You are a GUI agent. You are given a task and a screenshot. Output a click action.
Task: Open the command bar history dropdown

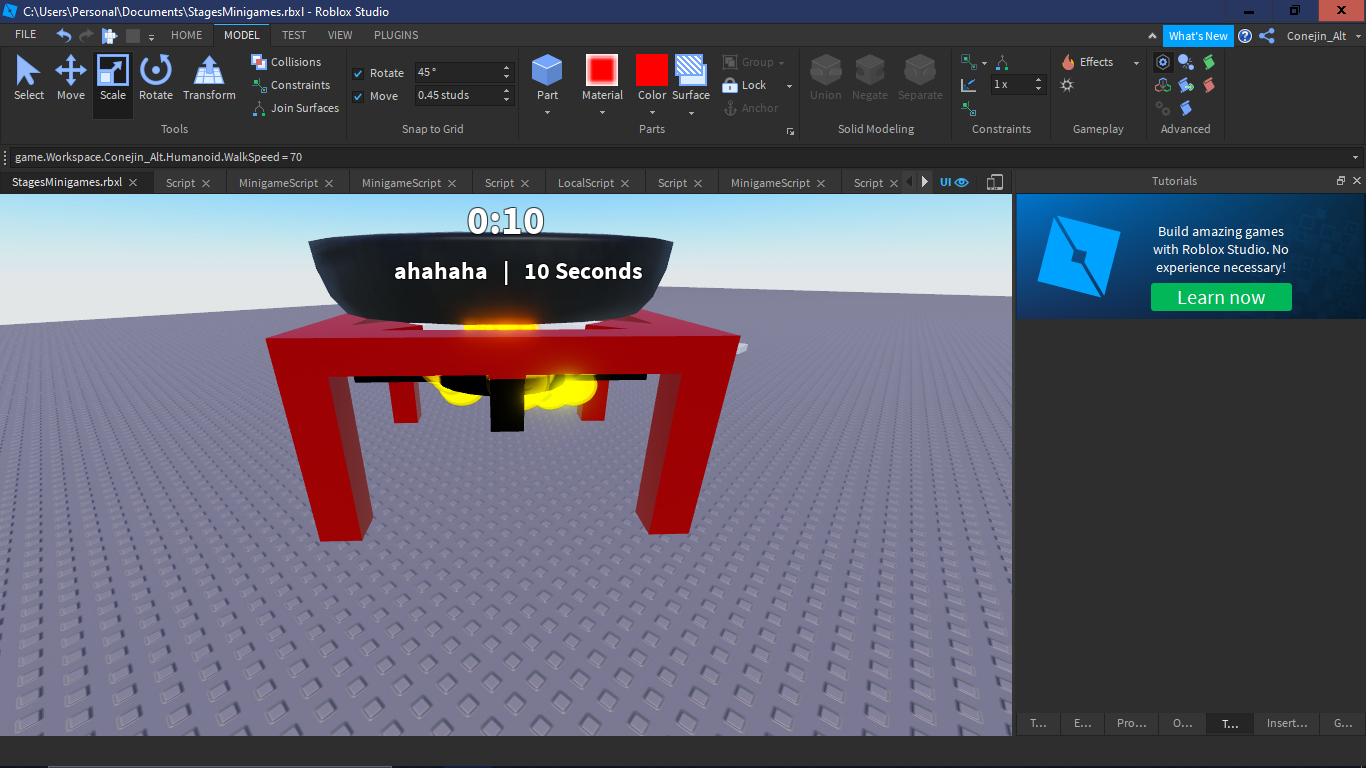tap(1356, 157)
